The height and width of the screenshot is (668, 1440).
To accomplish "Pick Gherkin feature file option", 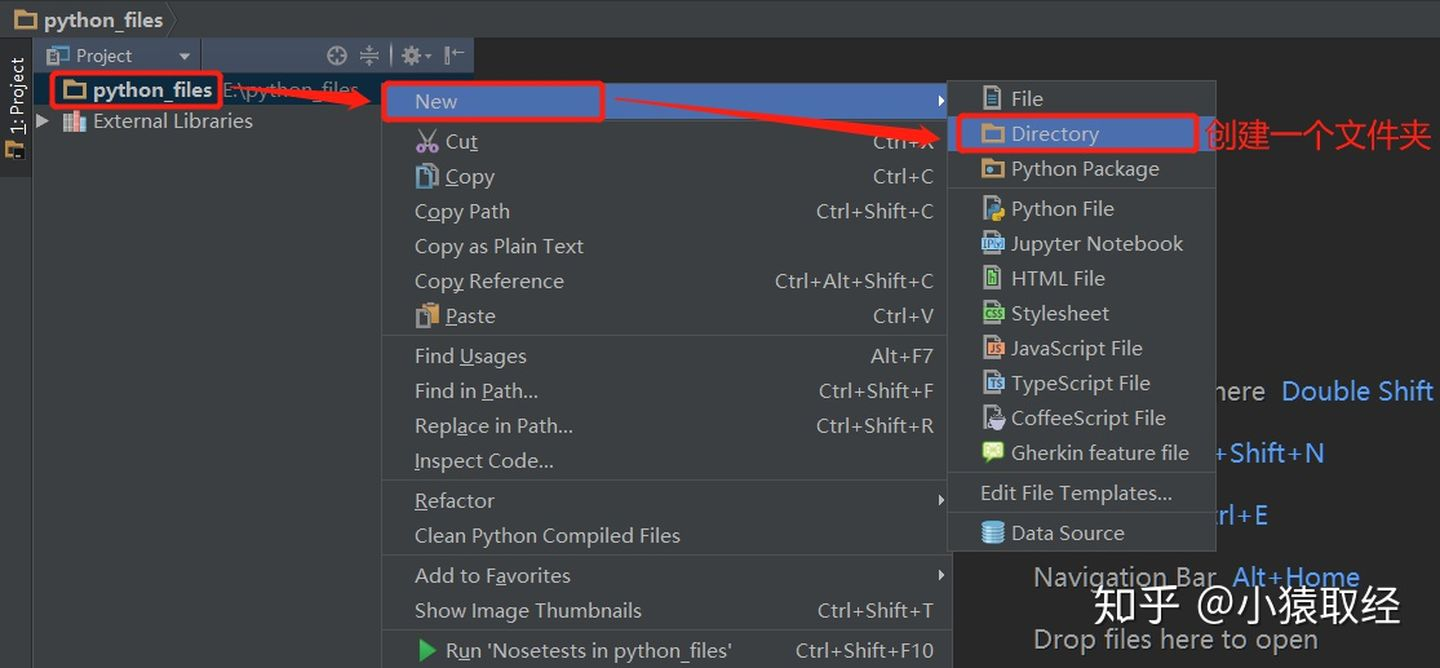I will point(1099,453).
